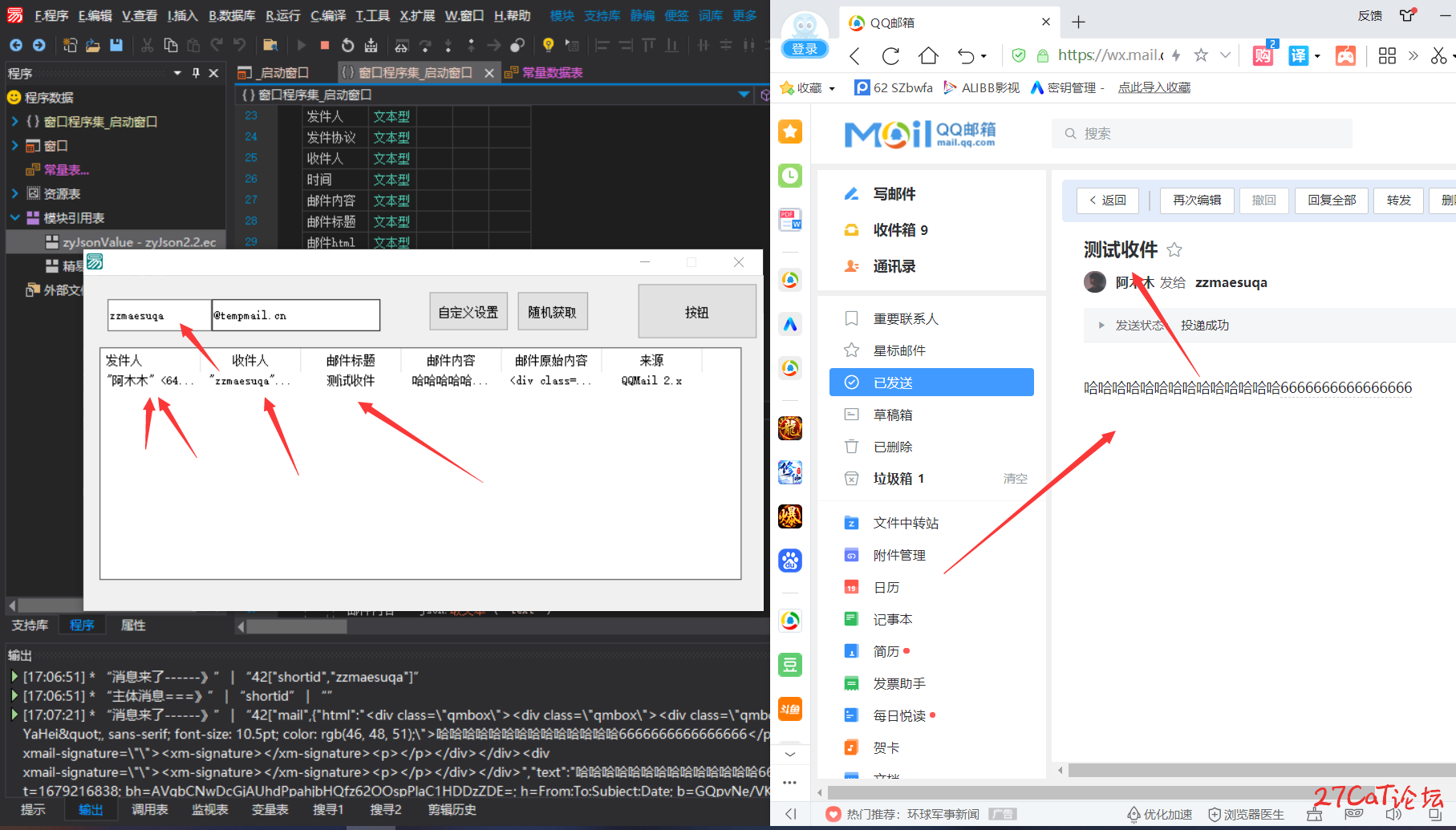Click the large 按钮 button in app window
Screen dimensions: 1456x830
coord(697,312)
